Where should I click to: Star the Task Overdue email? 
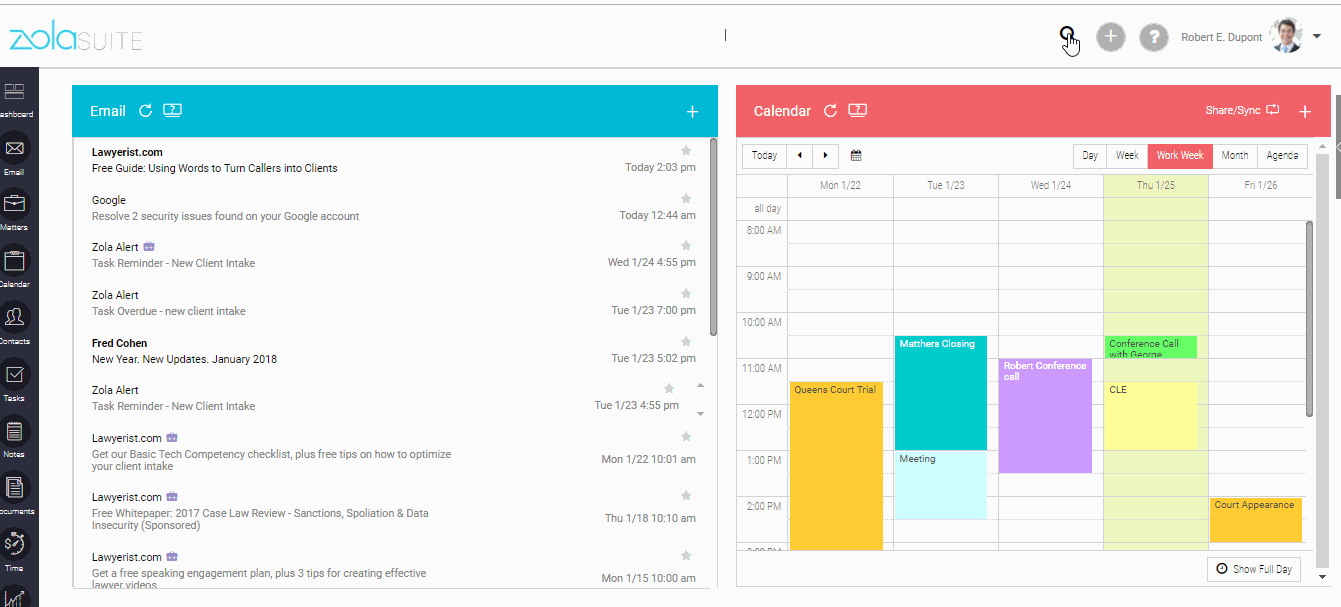click(686, 293)
